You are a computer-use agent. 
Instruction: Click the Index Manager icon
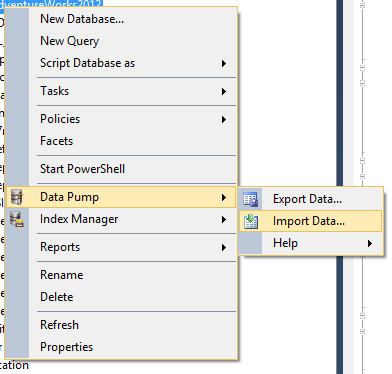point(17,219)
